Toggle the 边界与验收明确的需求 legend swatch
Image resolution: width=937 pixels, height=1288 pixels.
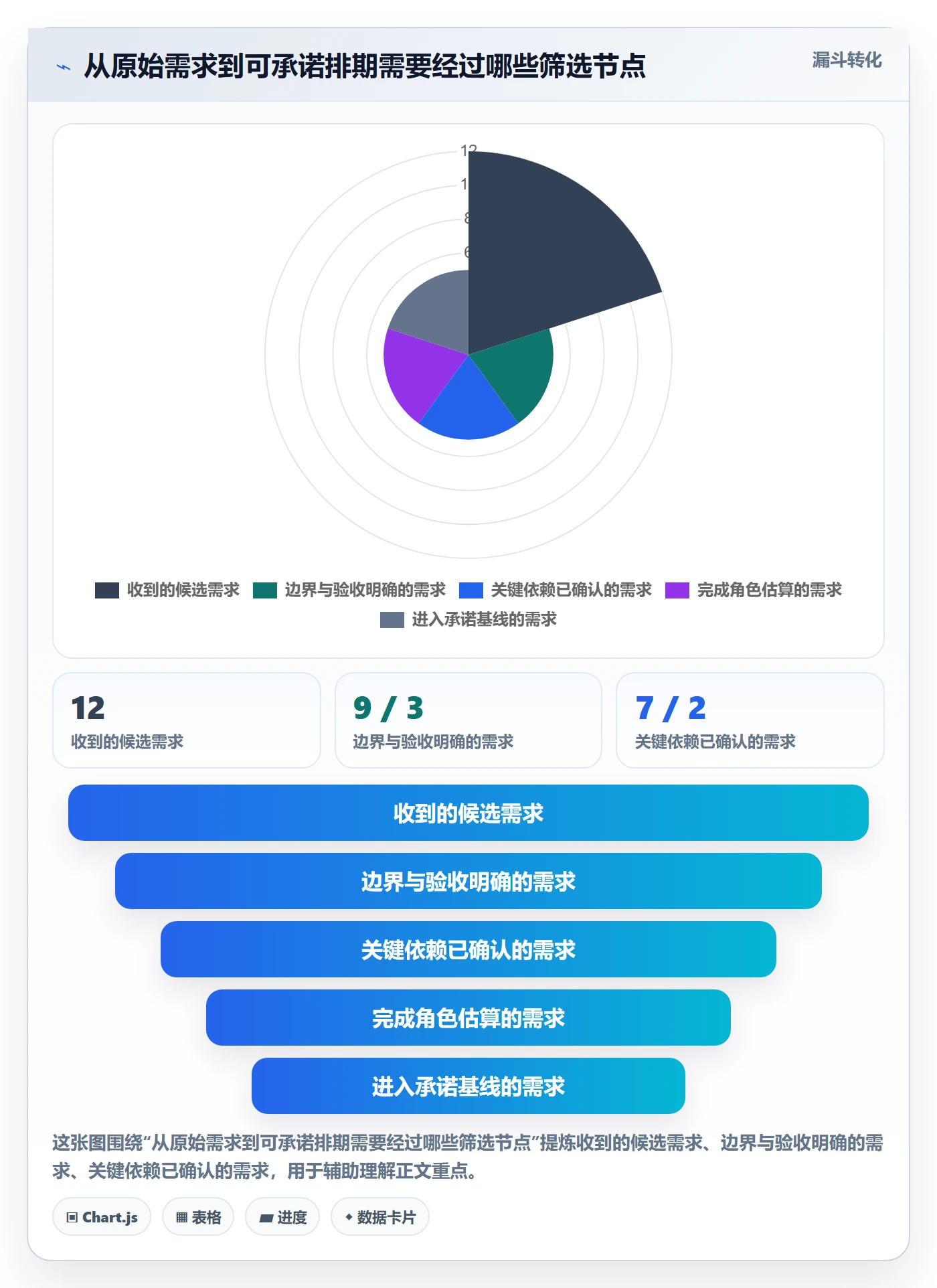(265, 590)
